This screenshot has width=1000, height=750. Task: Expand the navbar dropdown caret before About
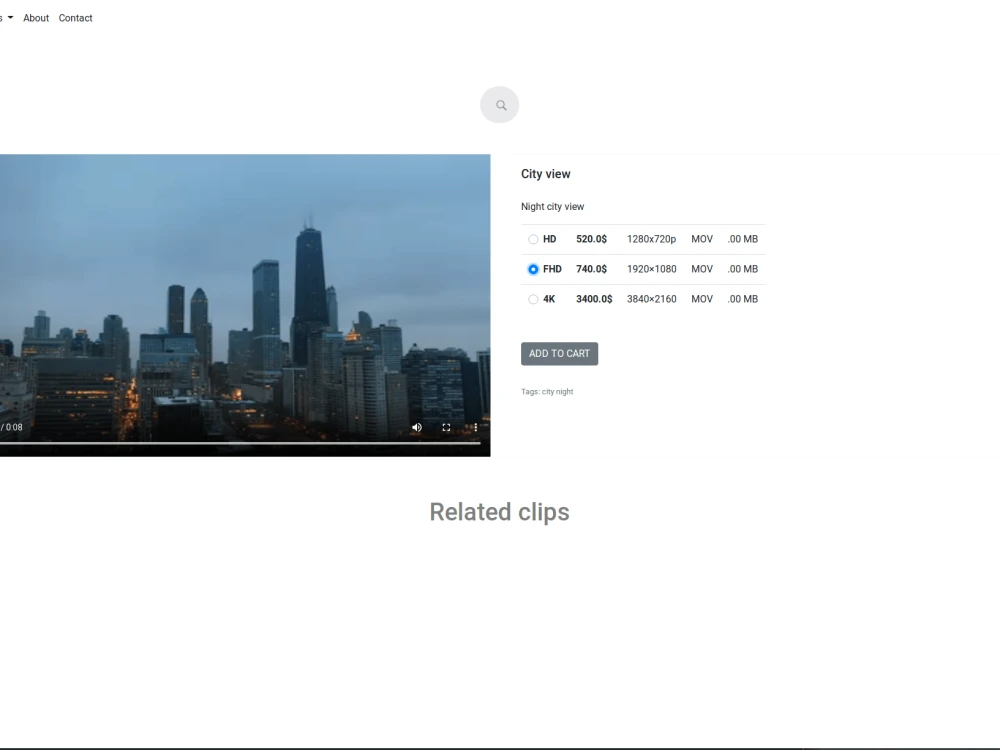click(x=10, y=18)
